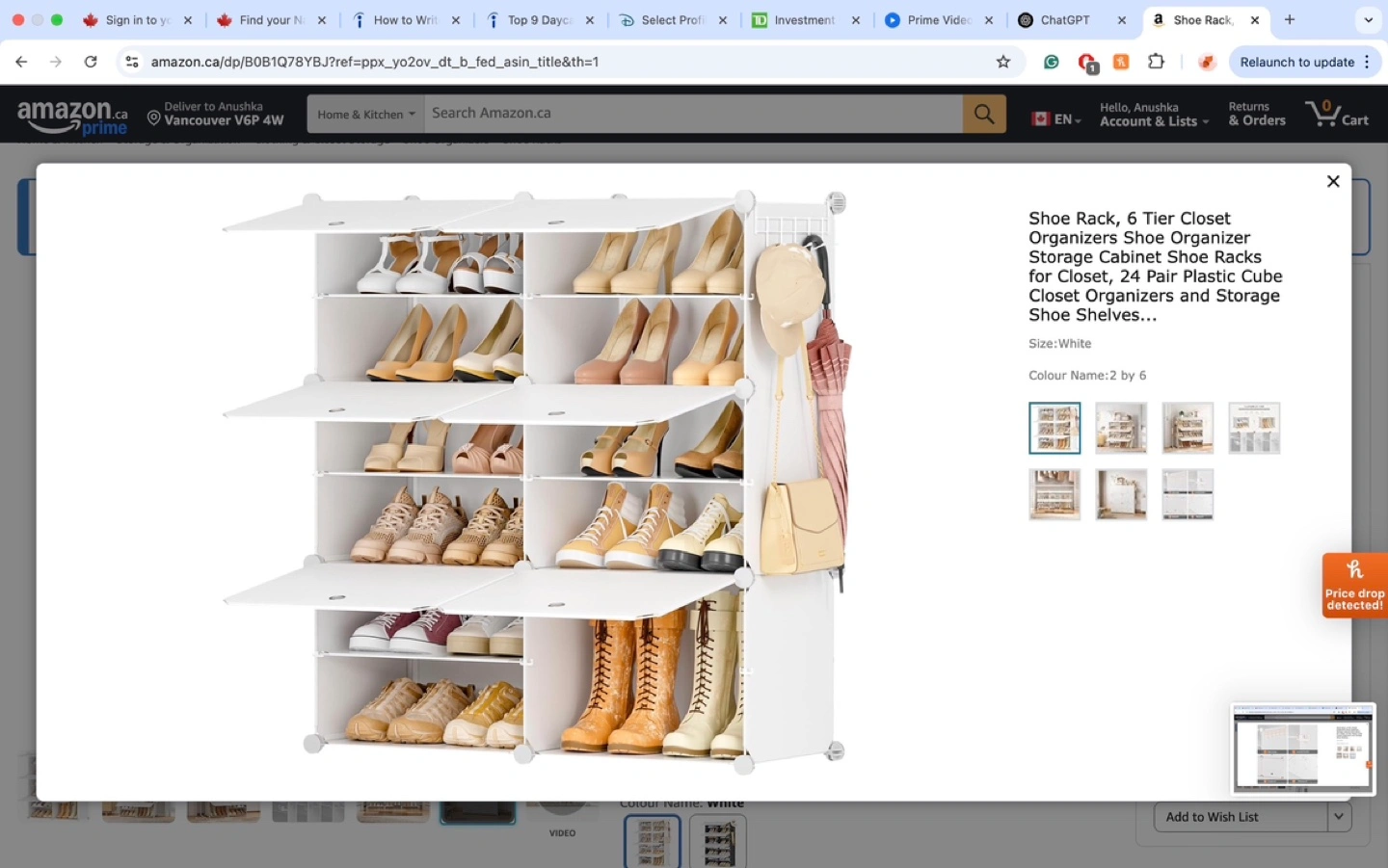This screenshot has width=1388, height=868.
Task: Close the product image popup
Action: click(1332, 181)
